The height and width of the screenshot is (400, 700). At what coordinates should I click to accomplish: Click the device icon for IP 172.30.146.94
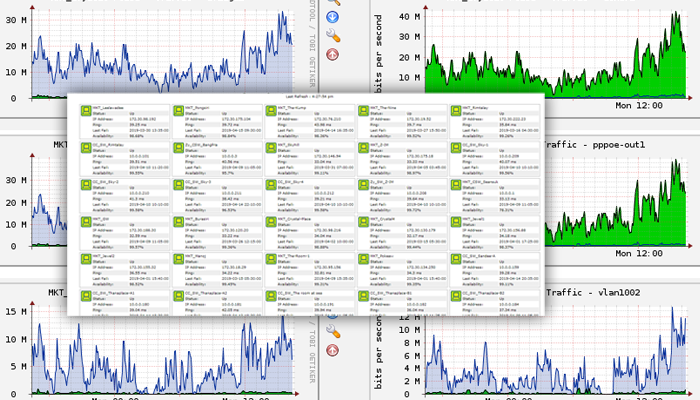[271, 148]
